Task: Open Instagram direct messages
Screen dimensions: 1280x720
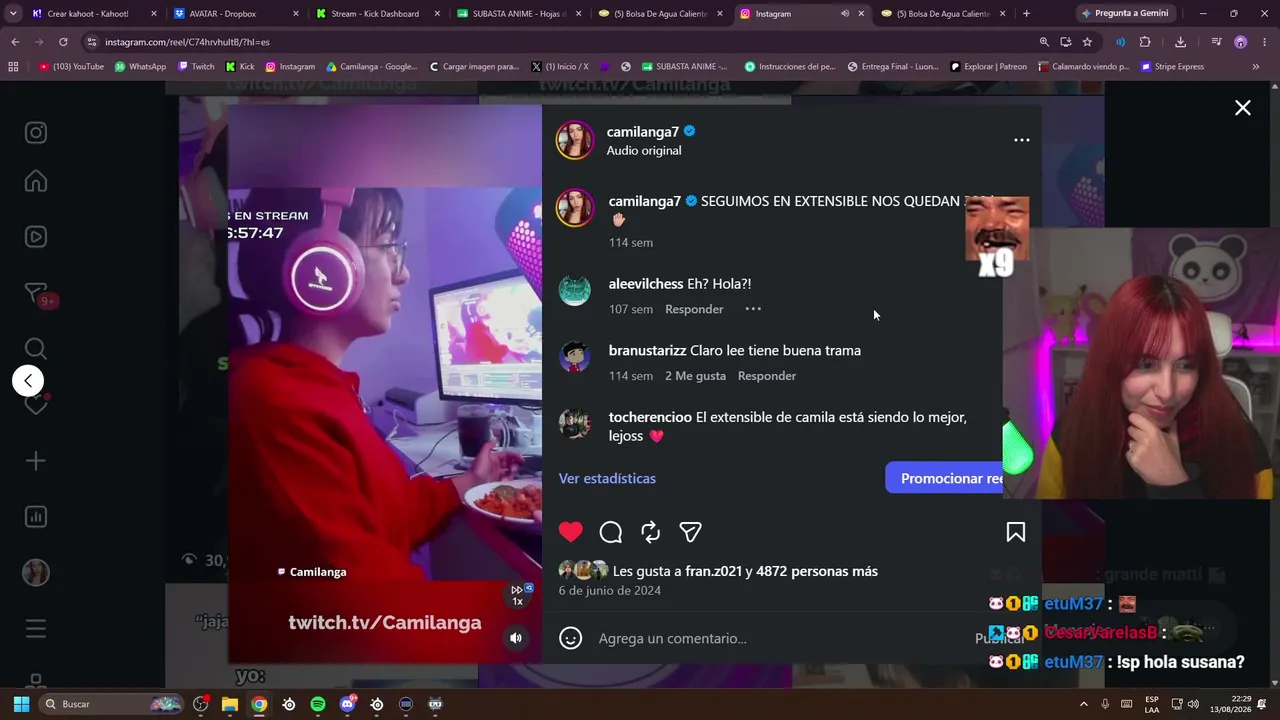Action: tap(36, 293)
